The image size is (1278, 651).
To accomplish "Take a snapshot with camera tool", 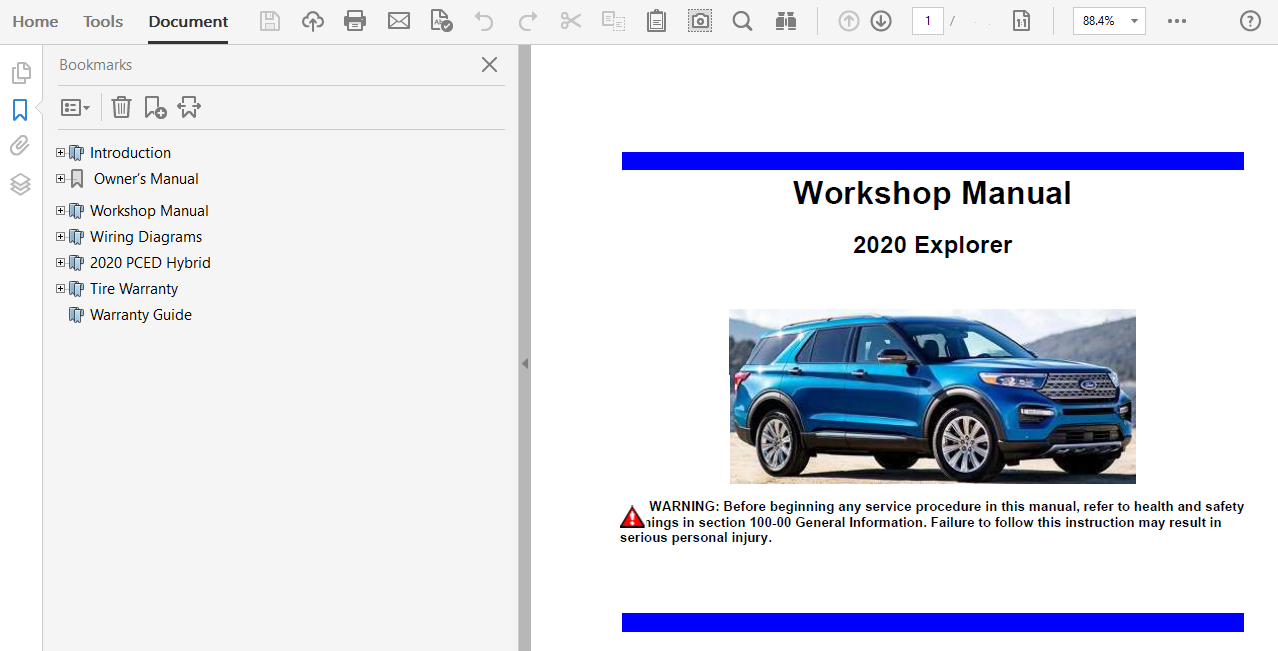I will [x=700, y=21].
